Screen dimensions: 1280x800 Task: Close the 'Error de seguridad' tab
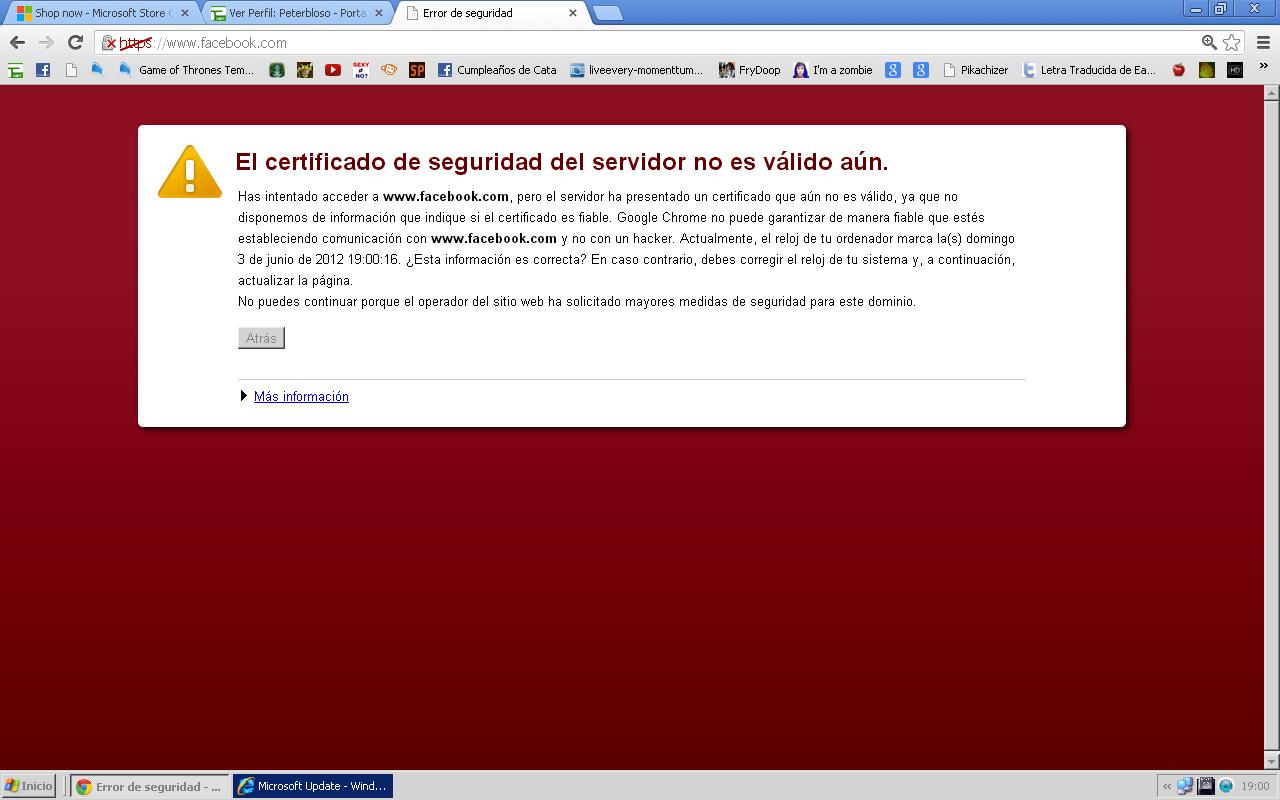(x=573, y=13)
